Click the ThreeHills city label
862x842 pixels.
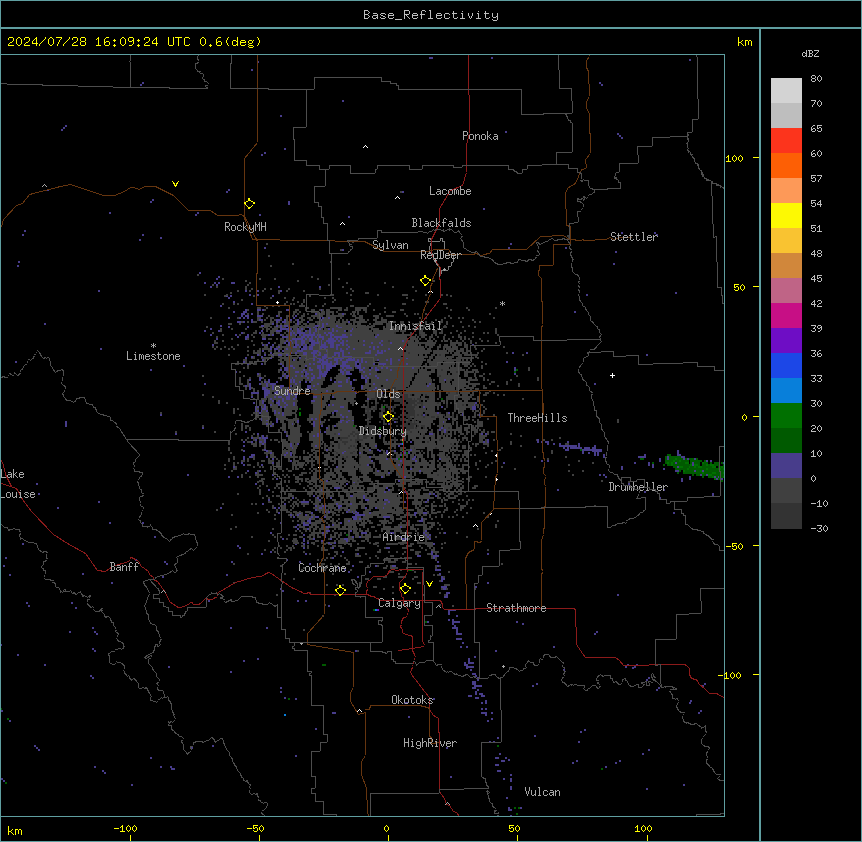[x=537, y=418]
